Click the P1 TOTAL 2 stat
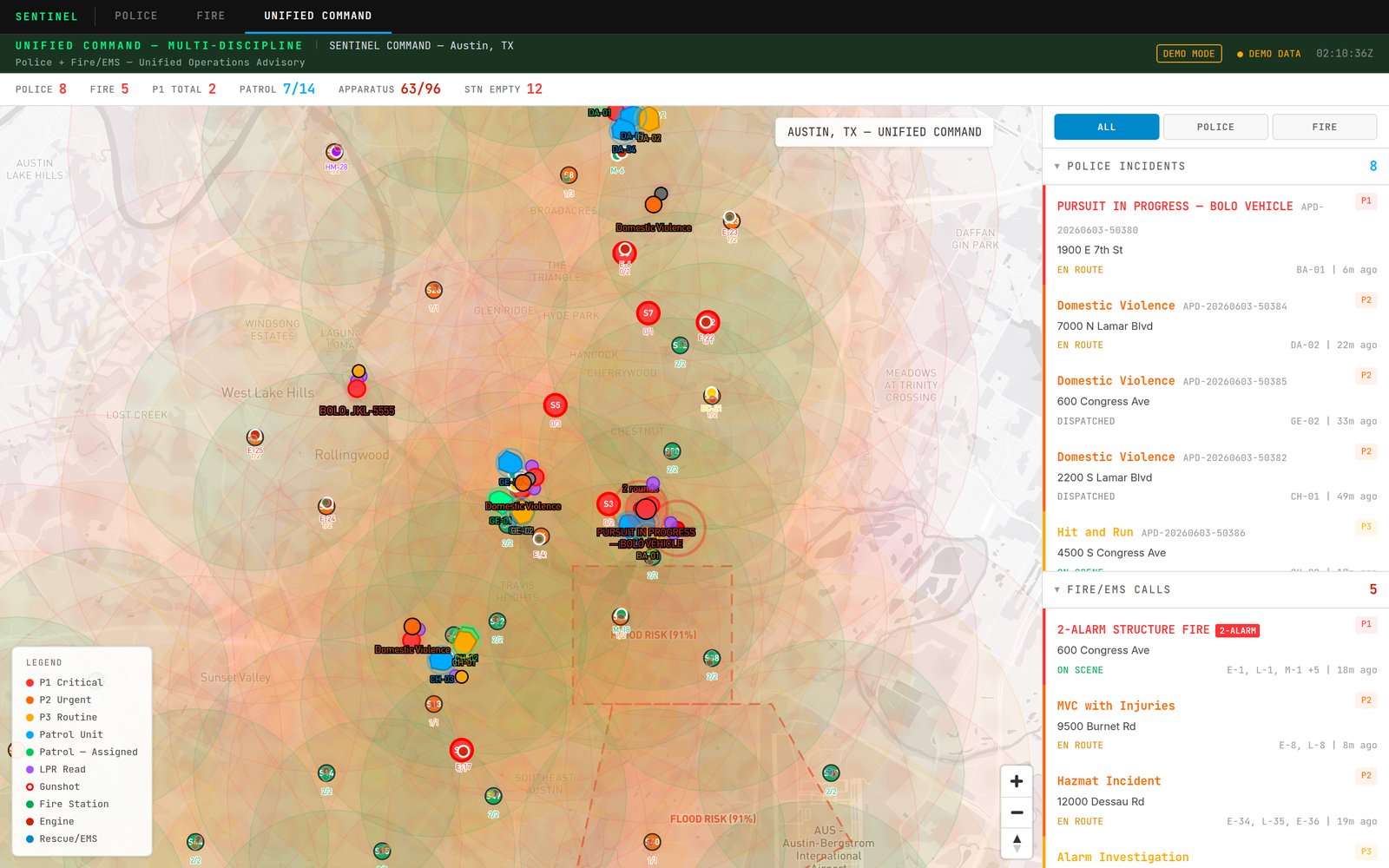 tap(184, 89)
